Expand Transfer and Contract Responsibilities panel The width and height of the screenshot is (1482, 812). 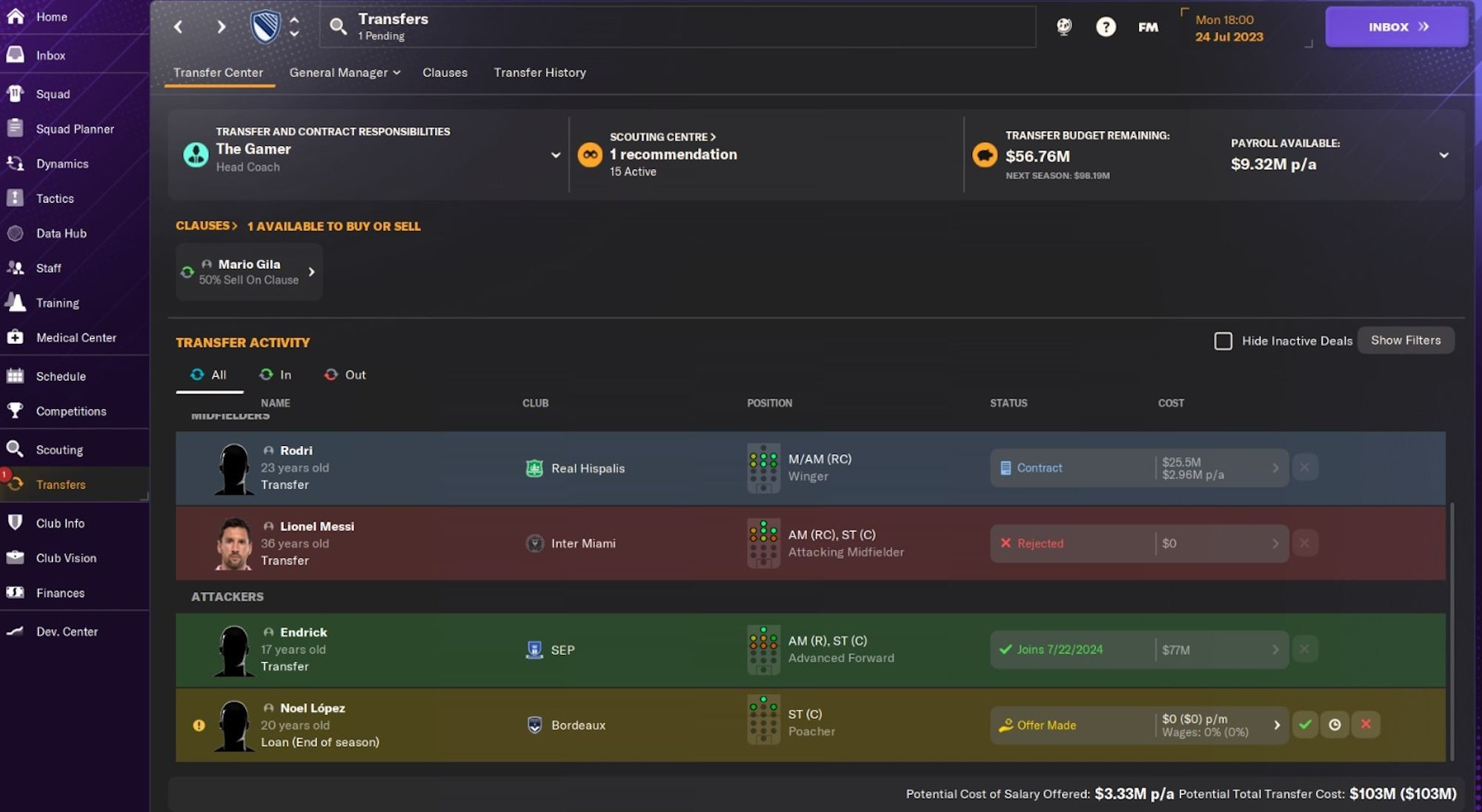coord(555,155)
